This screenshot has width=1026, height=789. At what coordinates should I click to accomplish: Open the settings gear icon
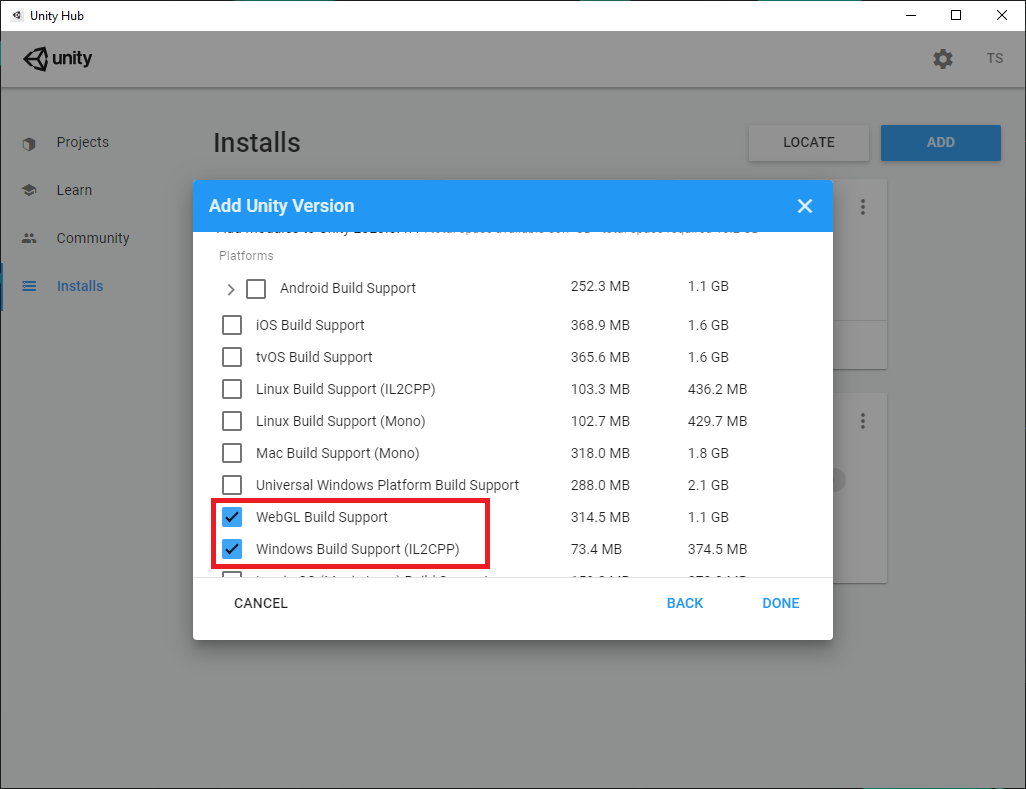tap(942, 59)
